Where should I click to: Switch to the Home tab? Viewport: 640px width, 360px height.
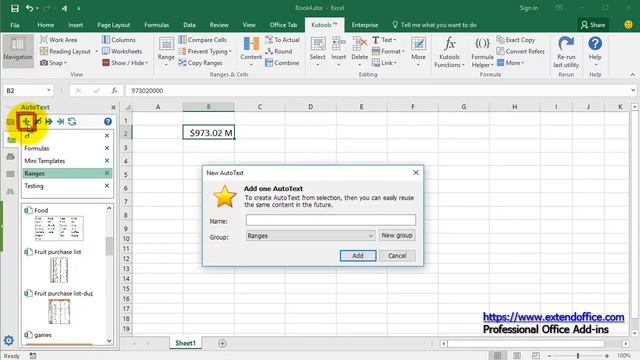click(x=46, y=25)
